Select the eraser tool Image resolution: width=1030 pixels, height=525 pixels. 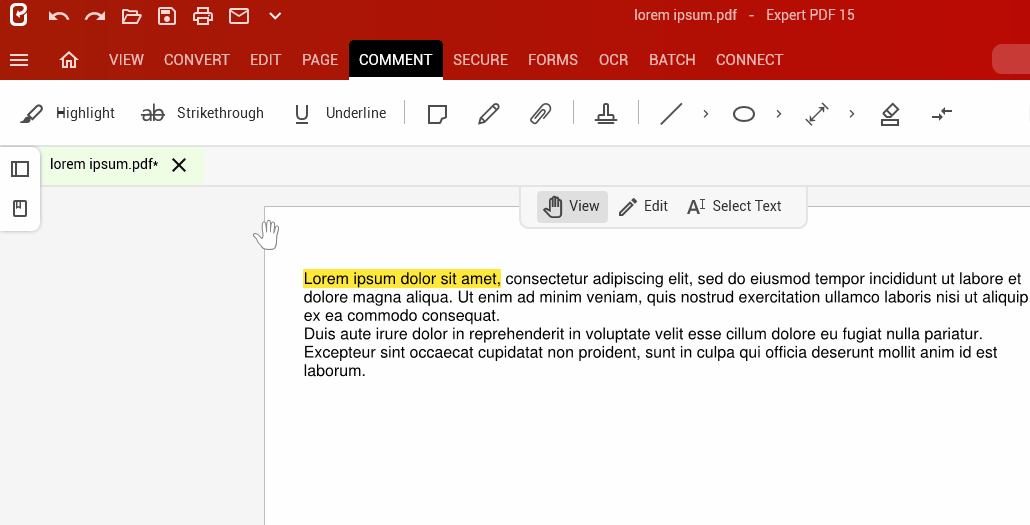[890, 114]
